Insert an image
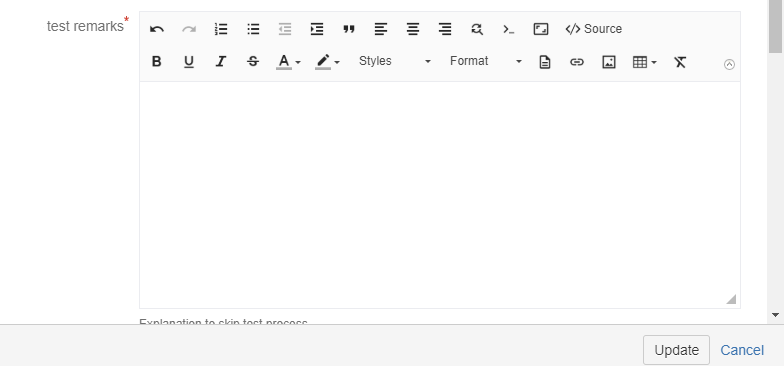Image resolution: width=784 pixels, height=366 pixels. (608, 62)
